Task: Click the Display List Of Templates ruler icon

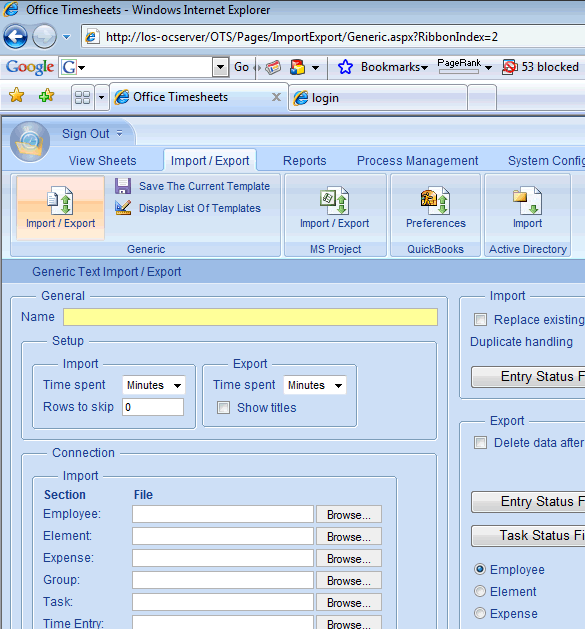Action: click(123, 208)
